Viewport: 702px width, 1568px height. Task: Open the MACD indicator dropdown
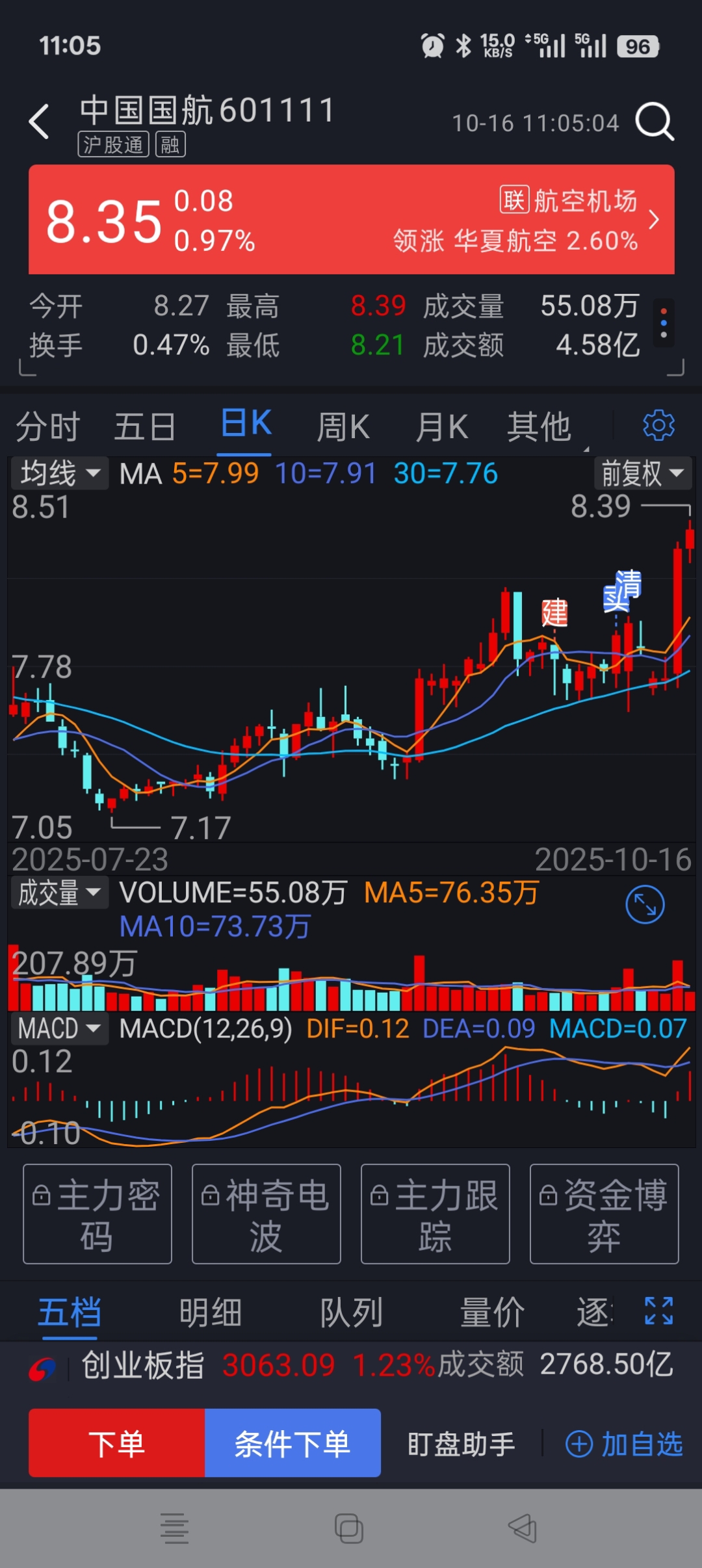tap(60, 1028)
